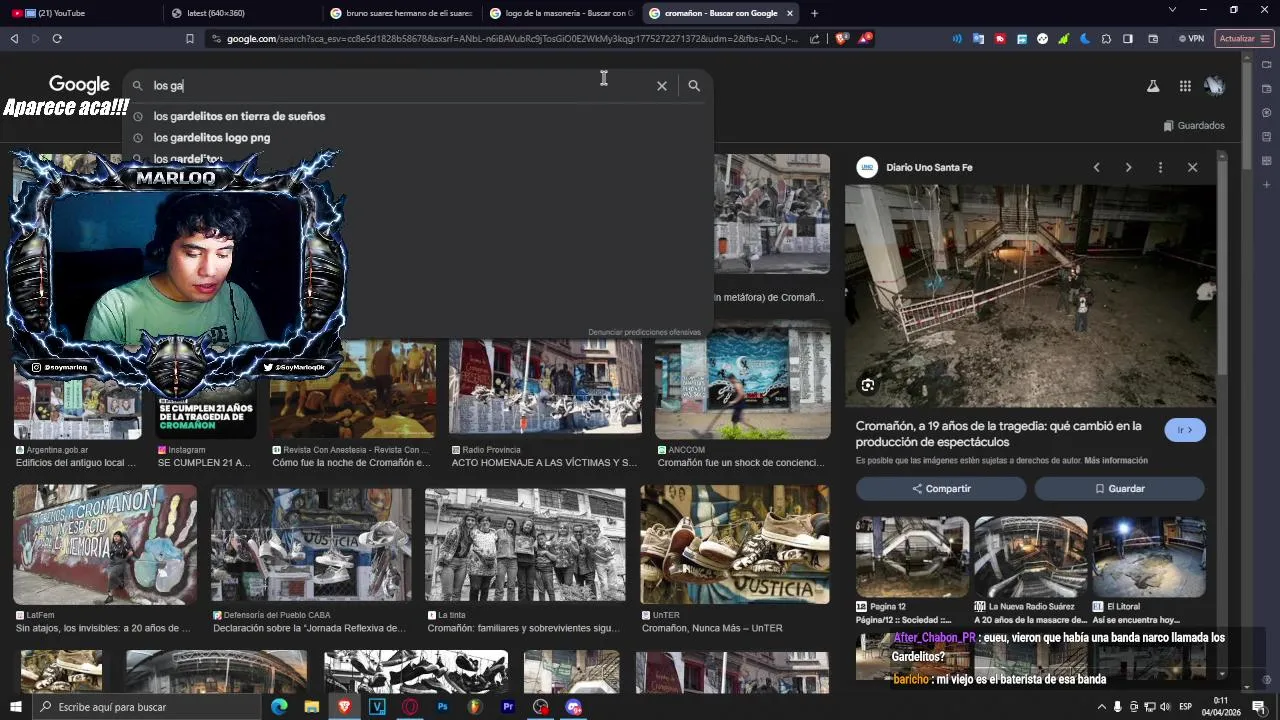
Task: Click the address bar URL
Action: point(512,39)
